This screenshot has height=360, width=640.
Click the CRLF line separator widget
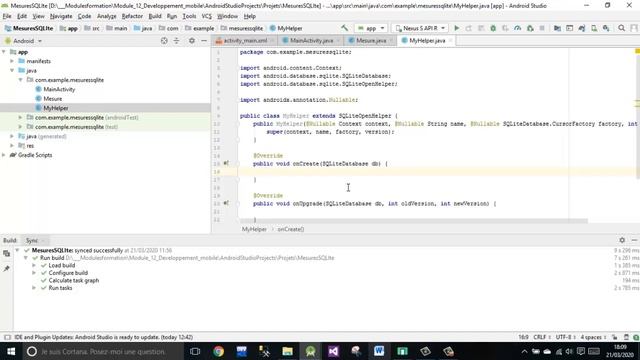click(x=542, y=337)
